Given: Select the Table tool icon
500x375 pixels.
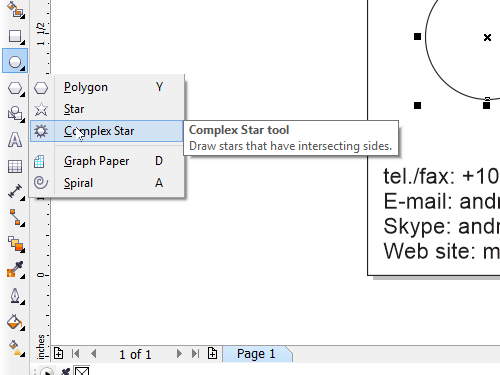Looking at the screenshot, I should pyautogui.click(x=15, y=166).
